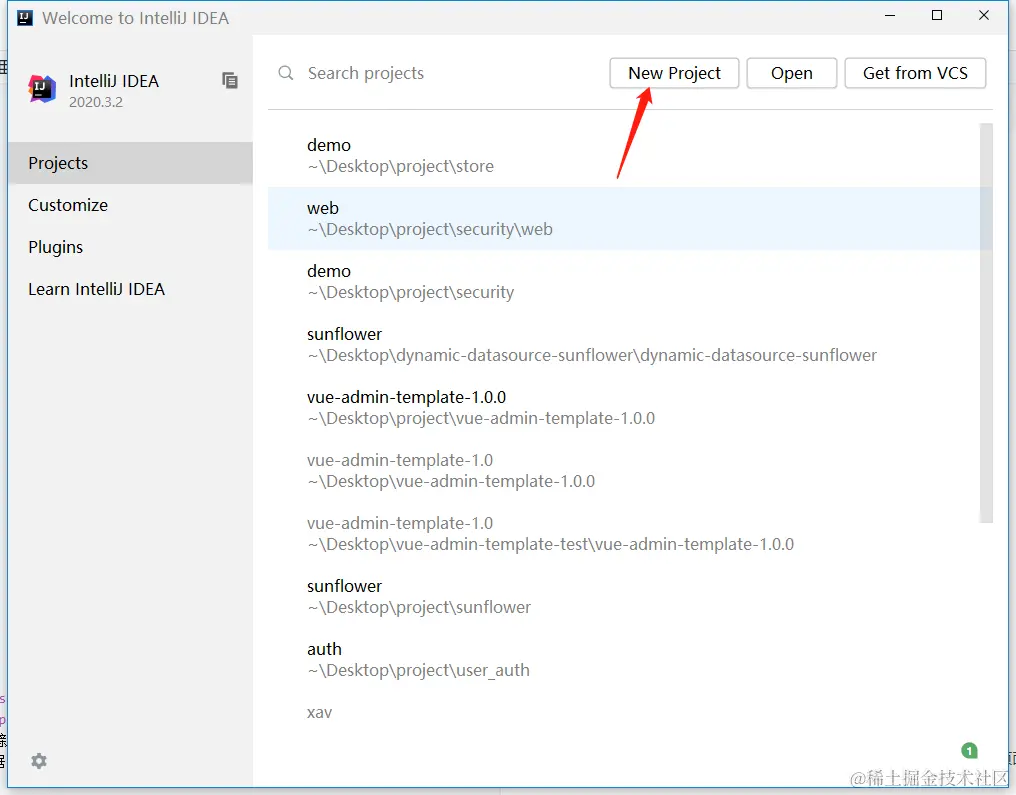Viewport: 1016px width, 795px height.
Task: Open the Customize section
Action: [x=130, y=205]
